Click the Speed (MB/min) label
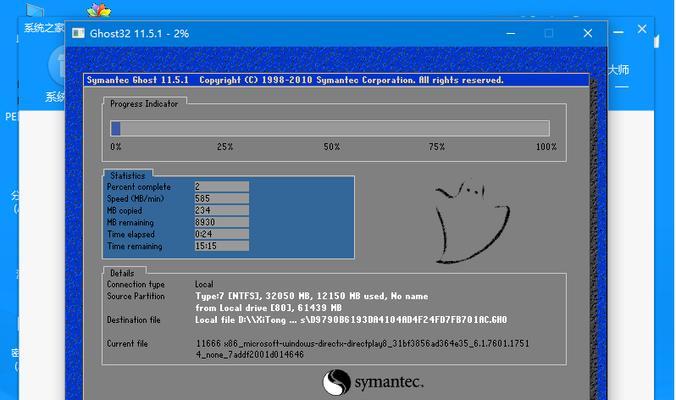 click(x=135, y=199)
